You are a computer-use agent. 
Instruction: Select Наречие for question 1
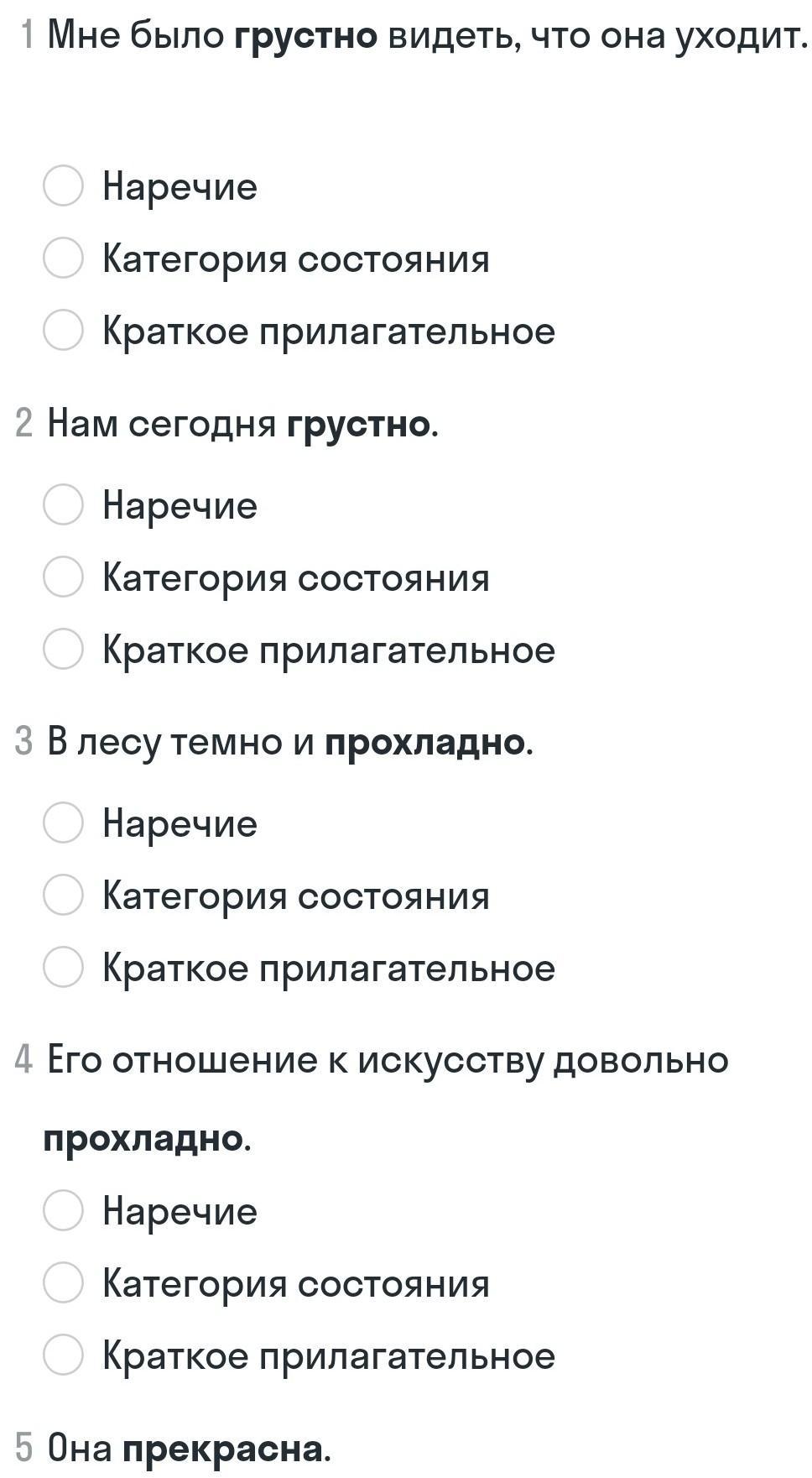[x=63, y=185]
